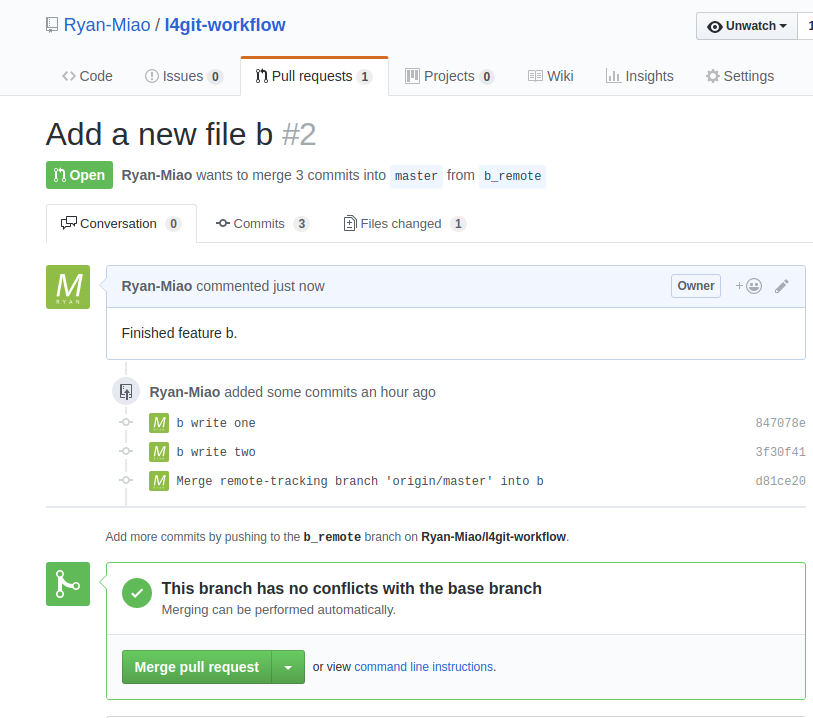Switch to the Code tab
The height and width of the screenshot is (718, 813).
(87, 76)
